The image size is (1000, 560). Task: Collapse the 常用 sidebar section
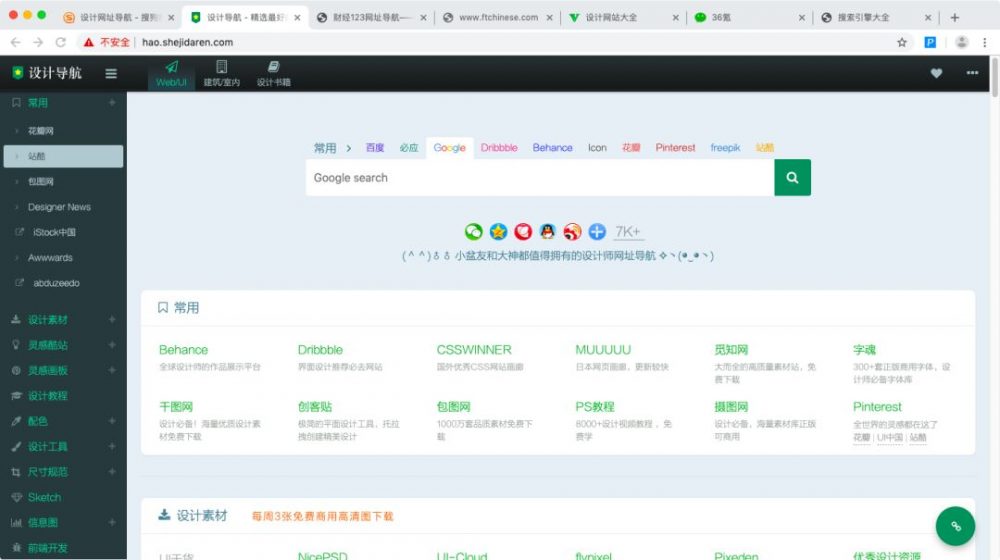(x=38, y=102)
